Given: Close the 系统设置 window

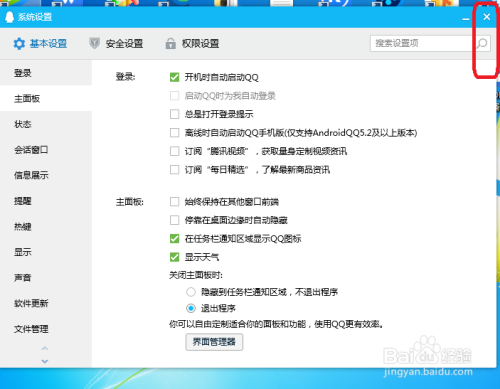Looking at the screenshot, I should click(487, 17).
